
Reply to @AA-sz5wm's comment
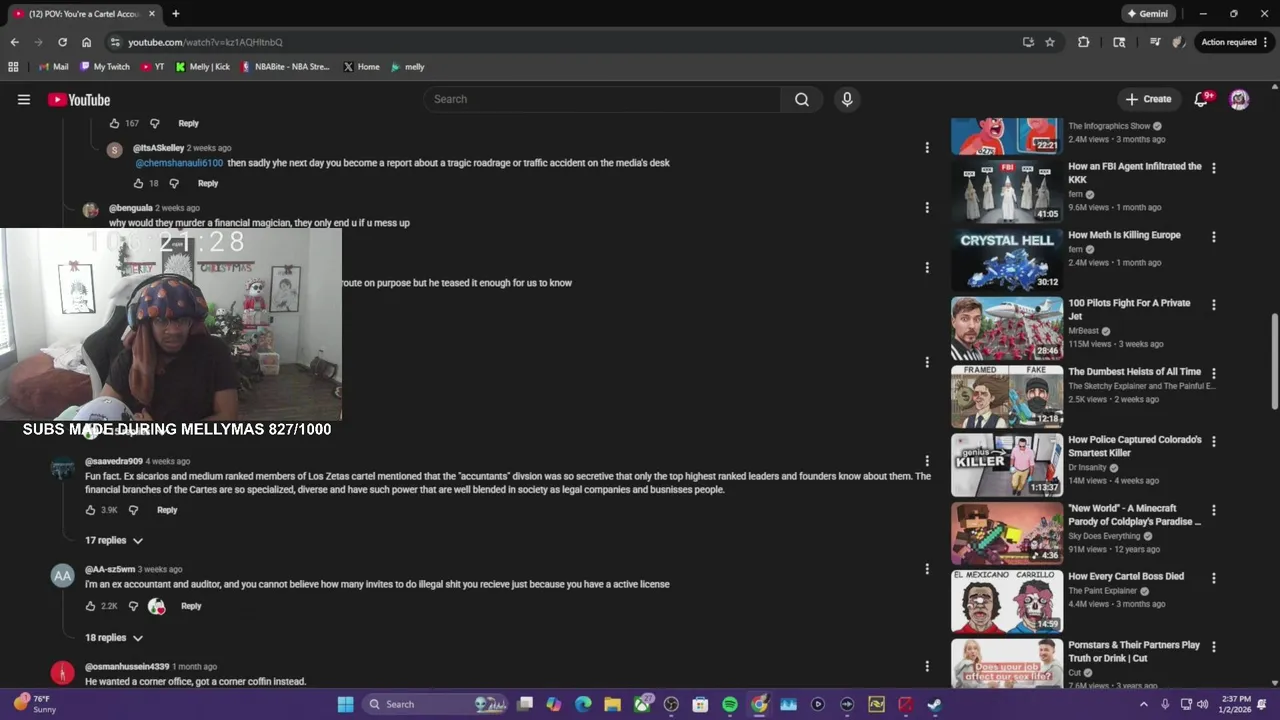point(191,606)
